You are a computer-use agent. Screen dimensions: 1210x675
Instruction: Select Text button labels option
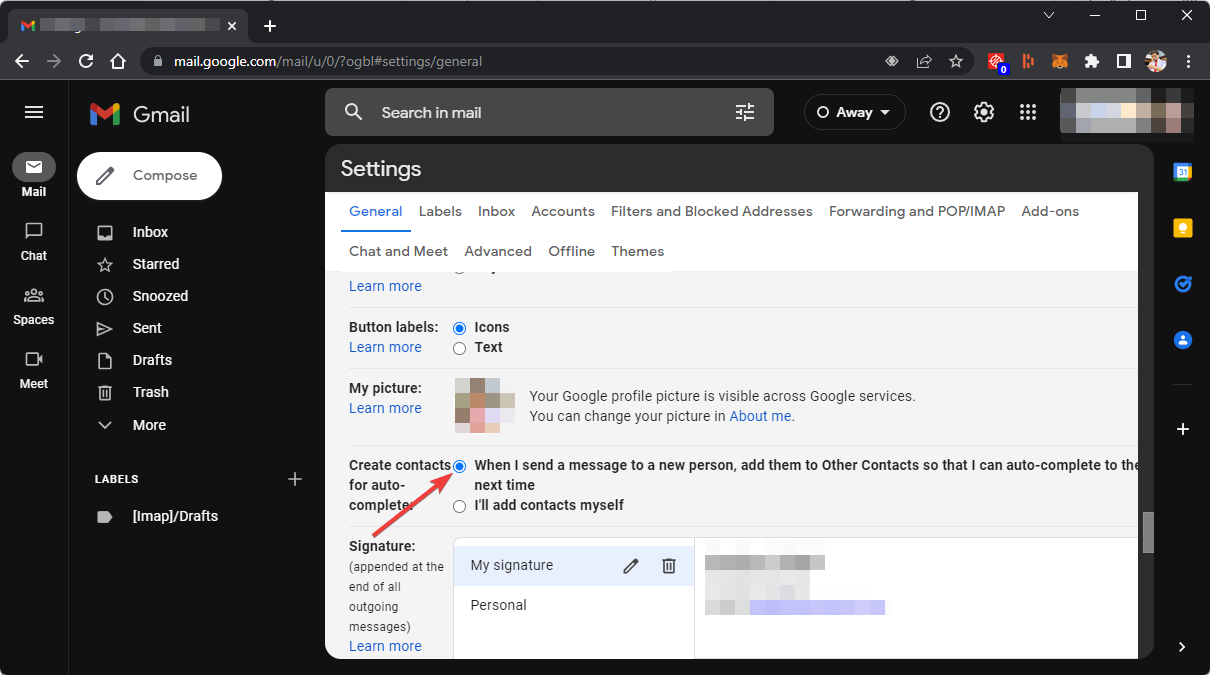[x=460, y=348]
